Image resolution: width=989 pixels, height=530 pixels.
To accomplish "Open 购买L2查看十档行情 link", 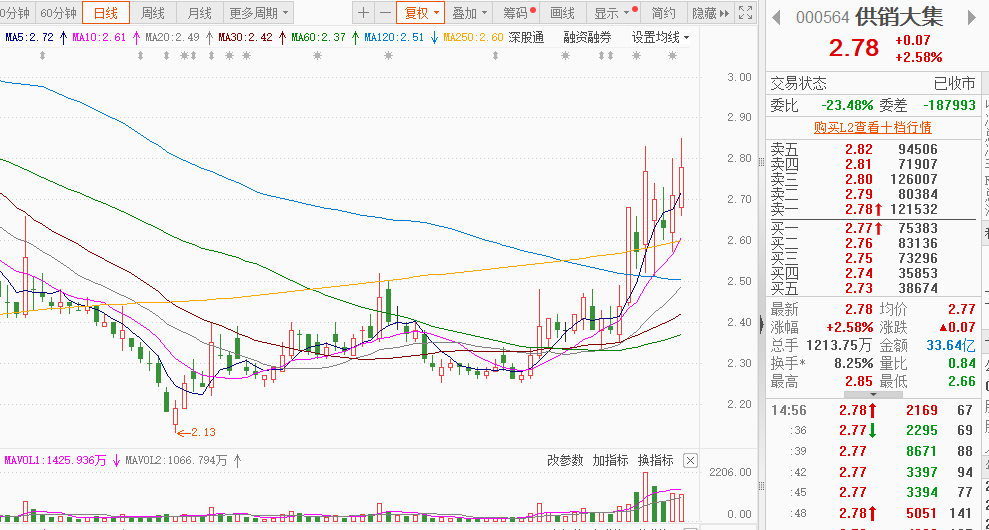I will tap(872, 127).
